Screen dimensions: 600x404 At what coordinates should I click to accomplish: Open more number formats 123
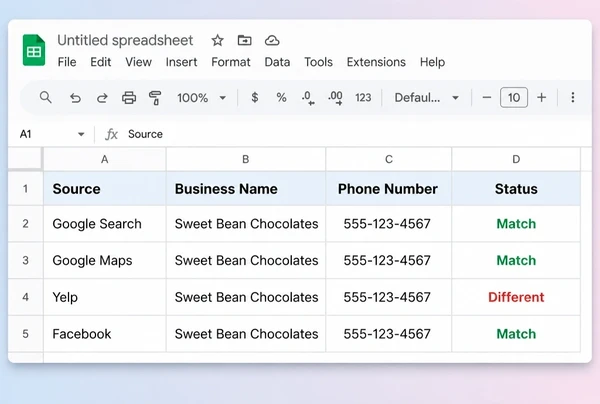click(x=363, y=98)
